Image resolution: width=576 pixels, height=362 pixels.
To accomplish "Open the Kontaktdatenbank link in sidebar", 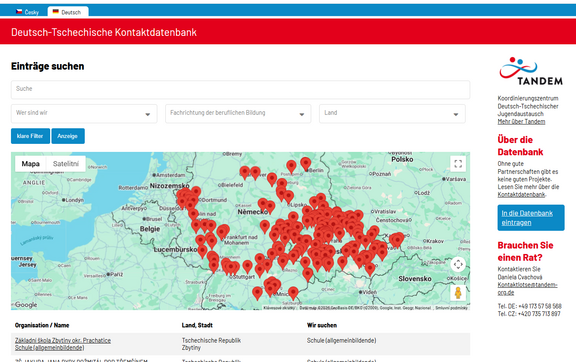I will pyautogui.click(x=521, y=195).
